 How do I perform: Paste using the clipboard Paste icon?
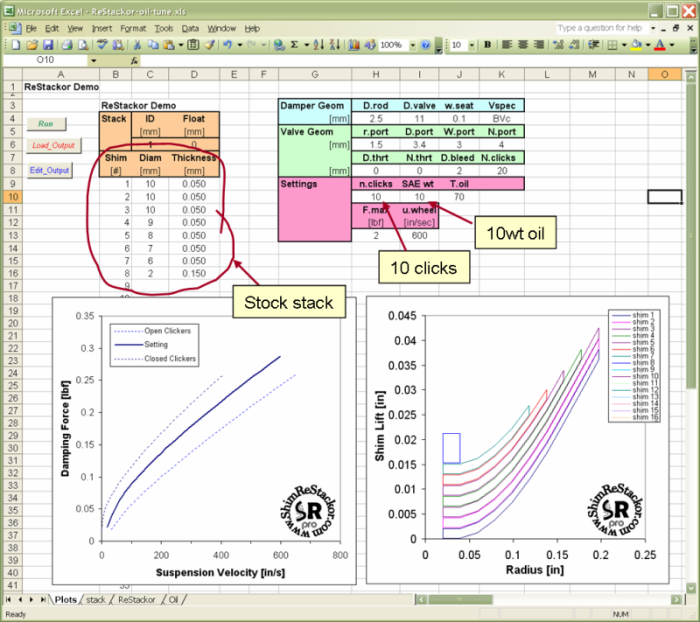tap(169, 45)
